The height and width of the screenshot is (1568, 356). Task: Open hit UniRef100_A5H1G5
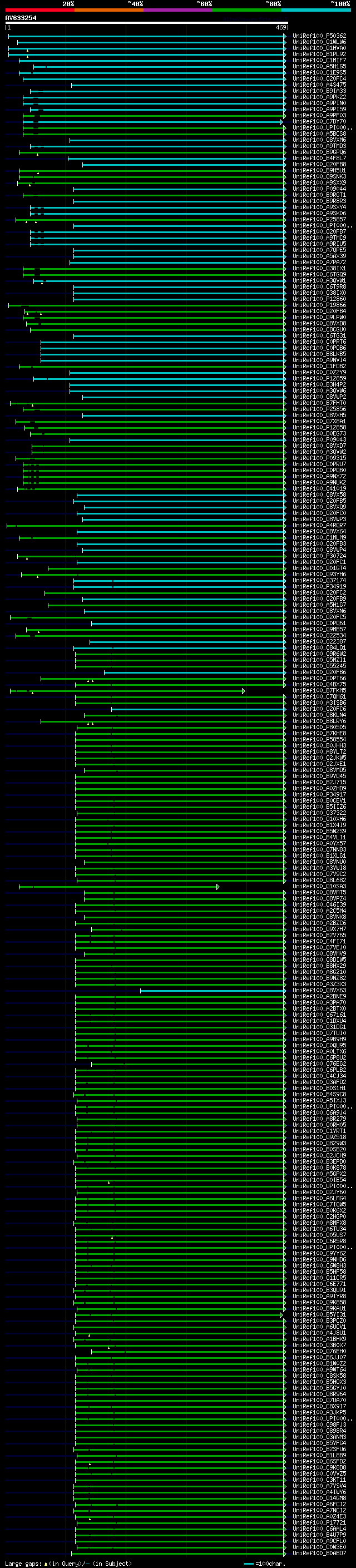tap(319, 66)
